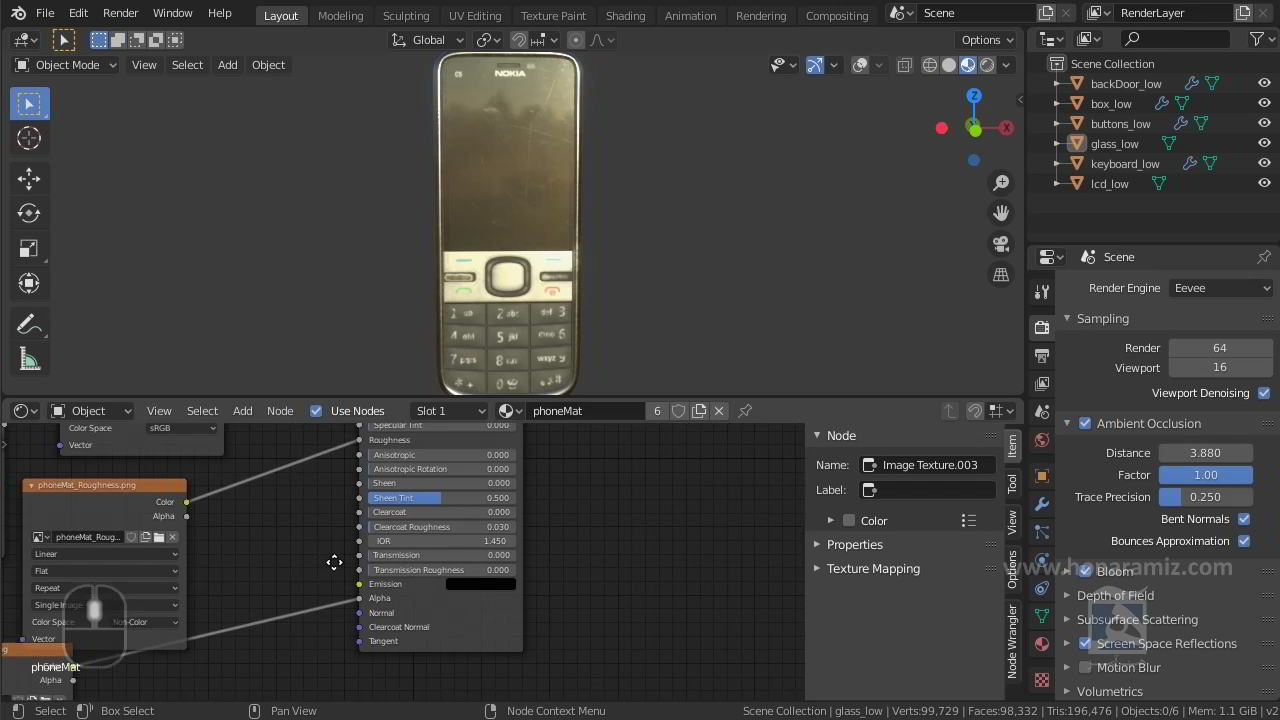Image resolution: width=1280 pixels, height=720 pixels.
Task: Disable the Use Nodes checkbox
Action: coord(316,411)
